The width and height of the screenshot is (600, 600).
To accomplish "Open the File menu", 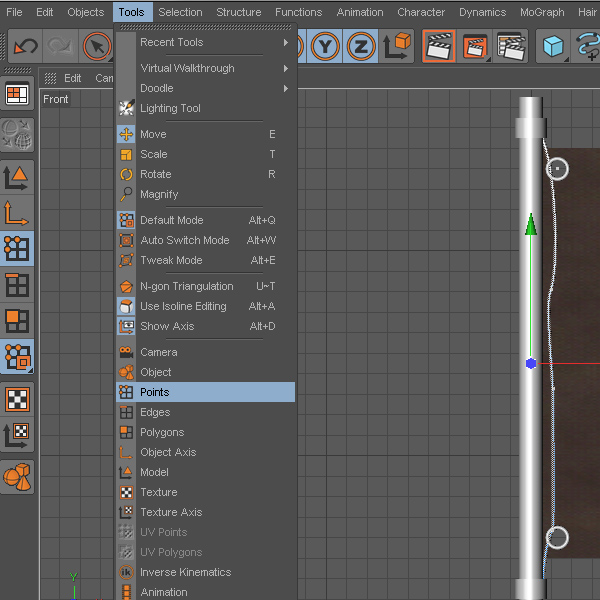I will [x=14, y=12].
